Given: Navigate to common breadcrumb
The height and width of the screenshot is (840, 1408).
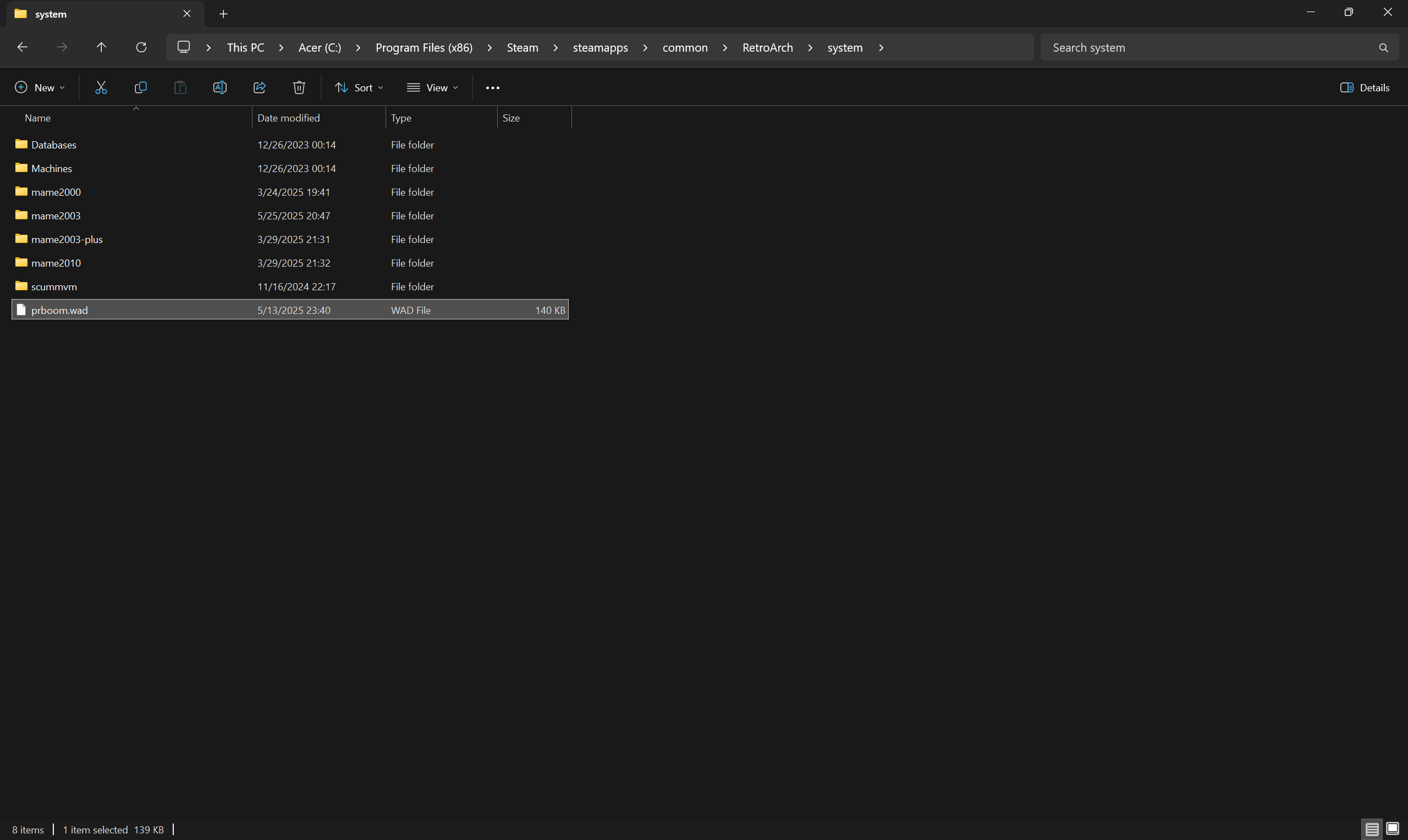Looking at the screenshot, I should pos(685,47).
